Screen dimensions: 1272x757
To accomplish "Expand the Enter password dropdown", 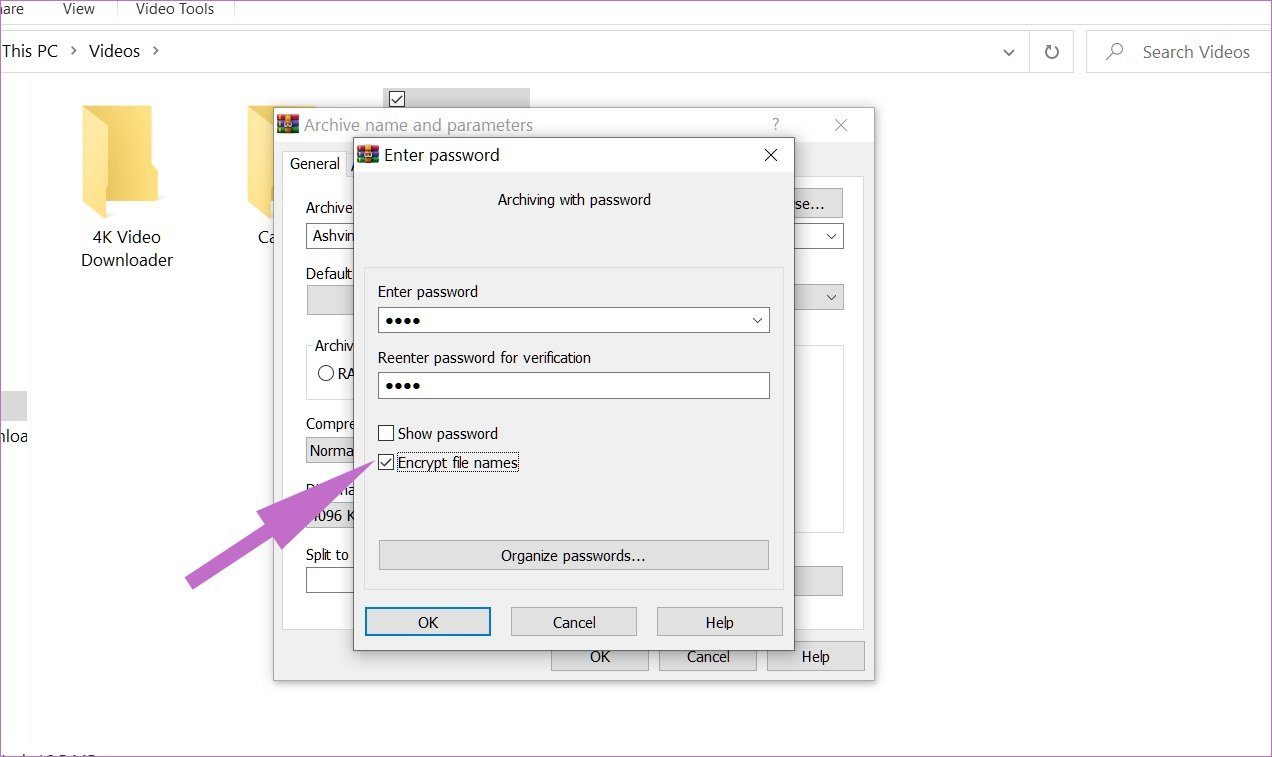I will [x=757, y=321].
